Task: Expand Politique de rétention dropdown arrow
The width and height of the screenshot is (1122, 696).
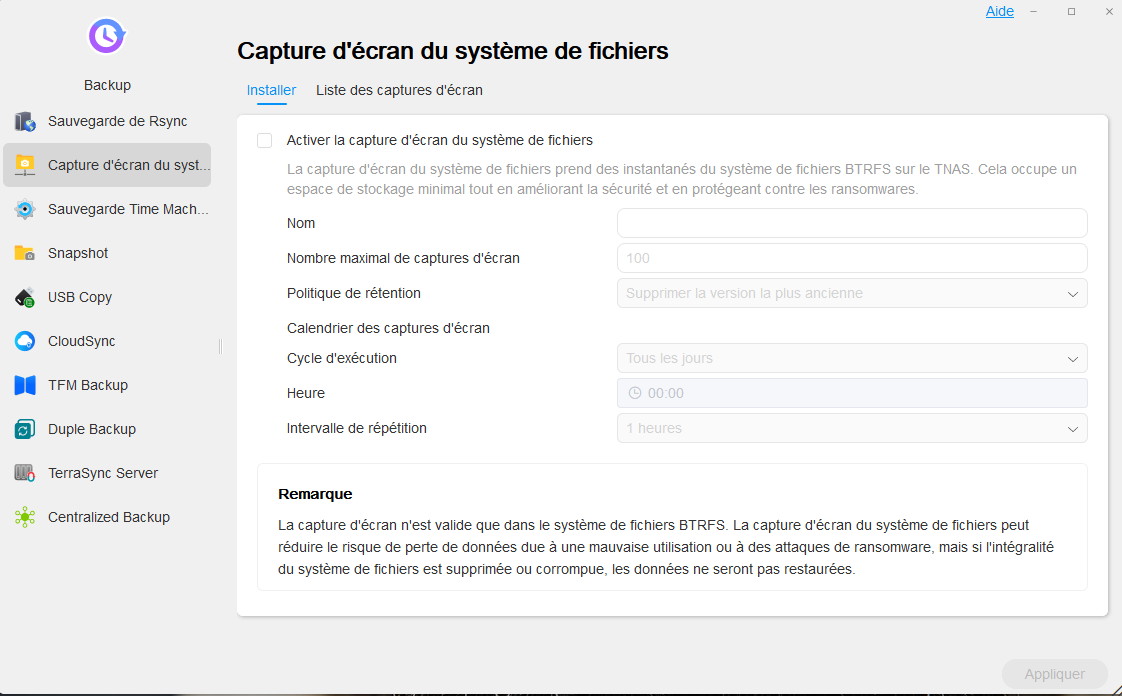Action: click(x=1073, y=294)
